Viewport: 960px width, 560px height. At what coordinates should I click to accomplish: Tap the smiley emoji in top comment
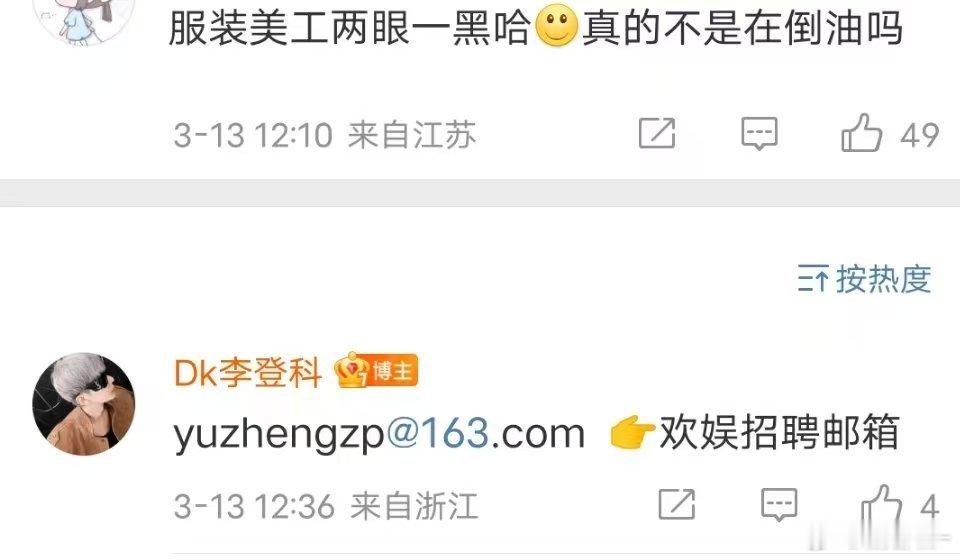pyautogui.click(x=557, y=26)
